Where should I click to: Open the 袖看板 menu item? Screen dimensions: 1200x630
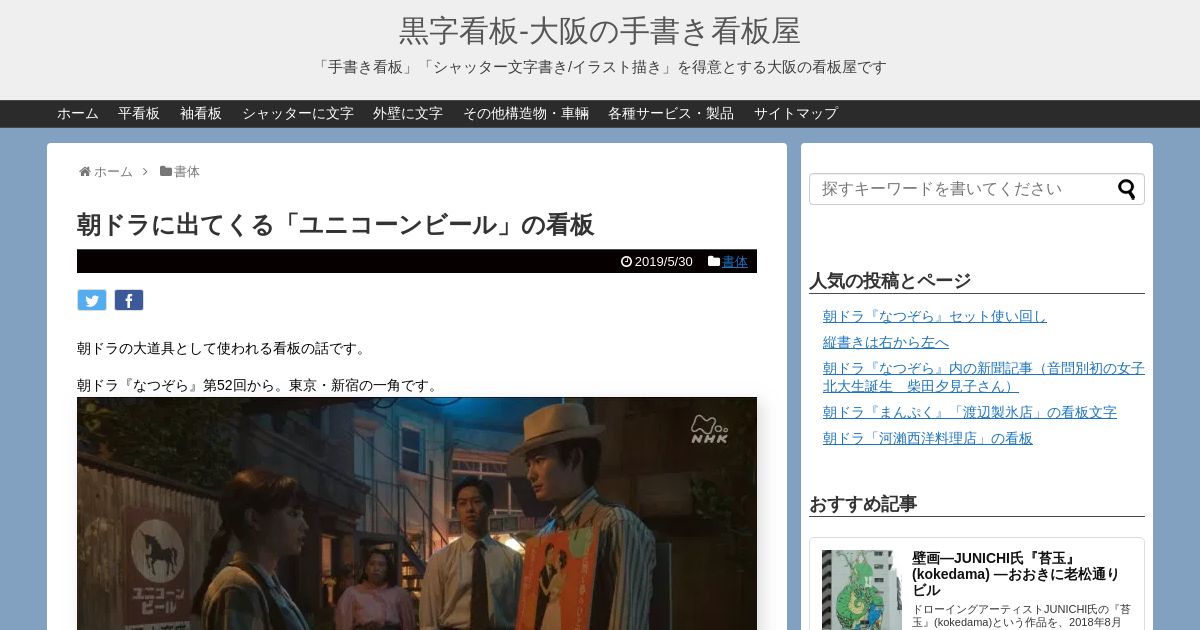201,114
